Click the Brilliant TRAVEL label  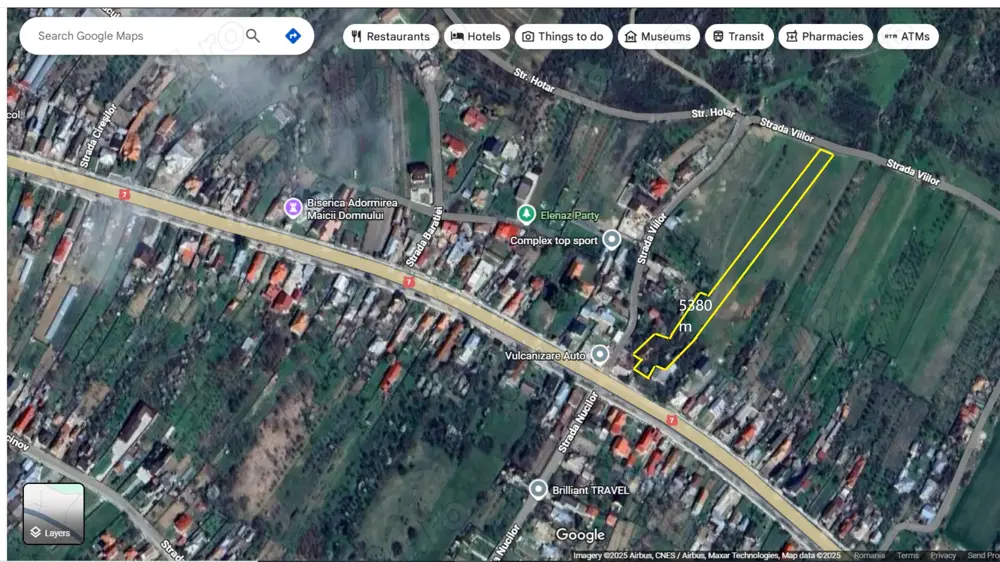click(591, 490)
